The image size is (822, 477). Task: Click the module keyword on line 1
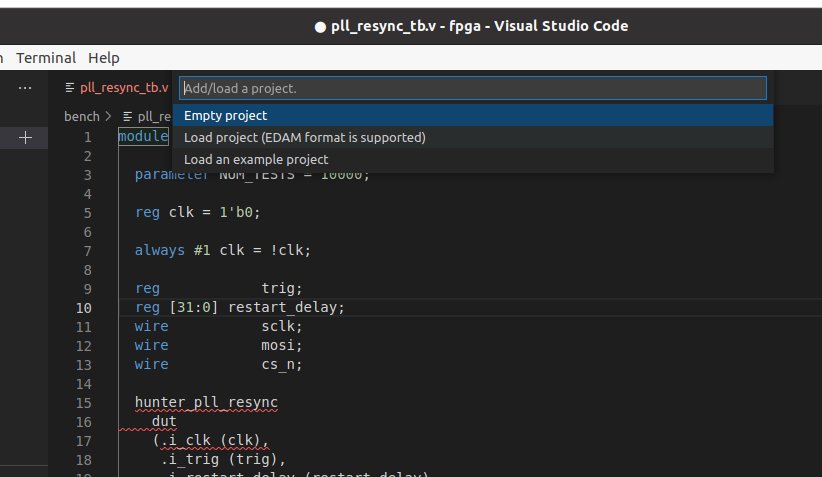click(143, 136)
